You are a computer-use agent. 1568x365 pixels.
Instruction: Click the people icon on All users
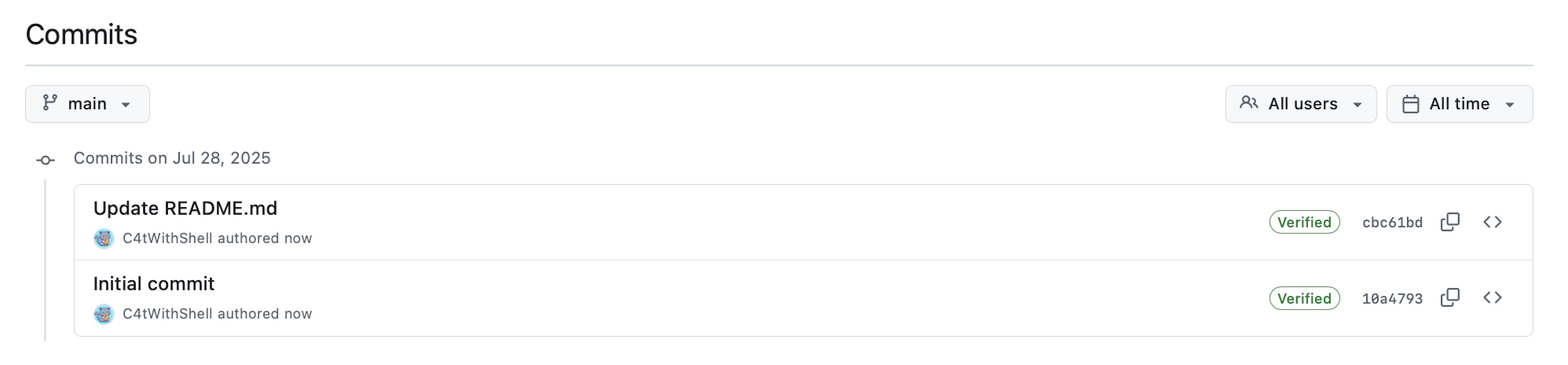pos(1249,103)
